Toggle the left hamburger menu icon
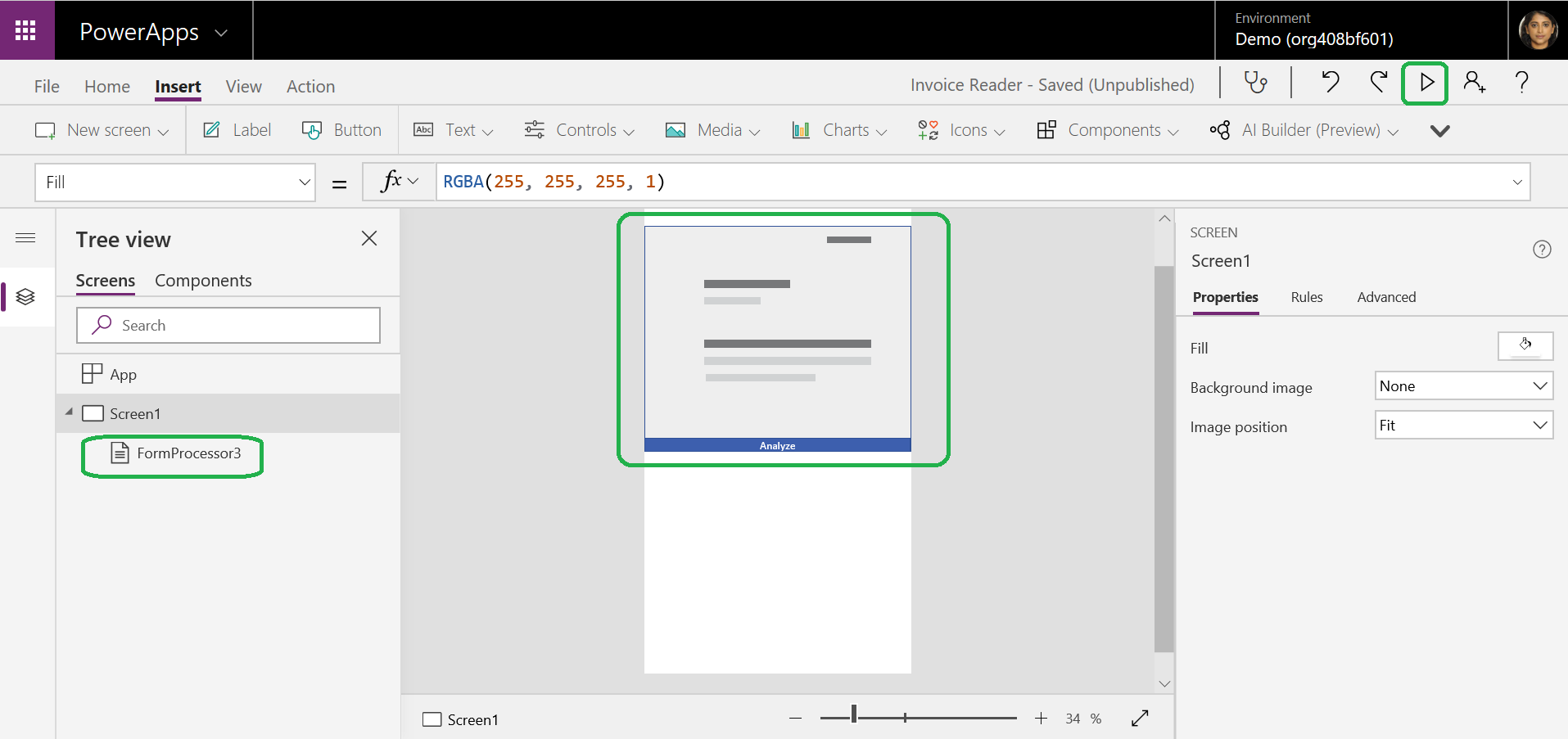Viewport: 1568px width, 739px height. [25, 238]
